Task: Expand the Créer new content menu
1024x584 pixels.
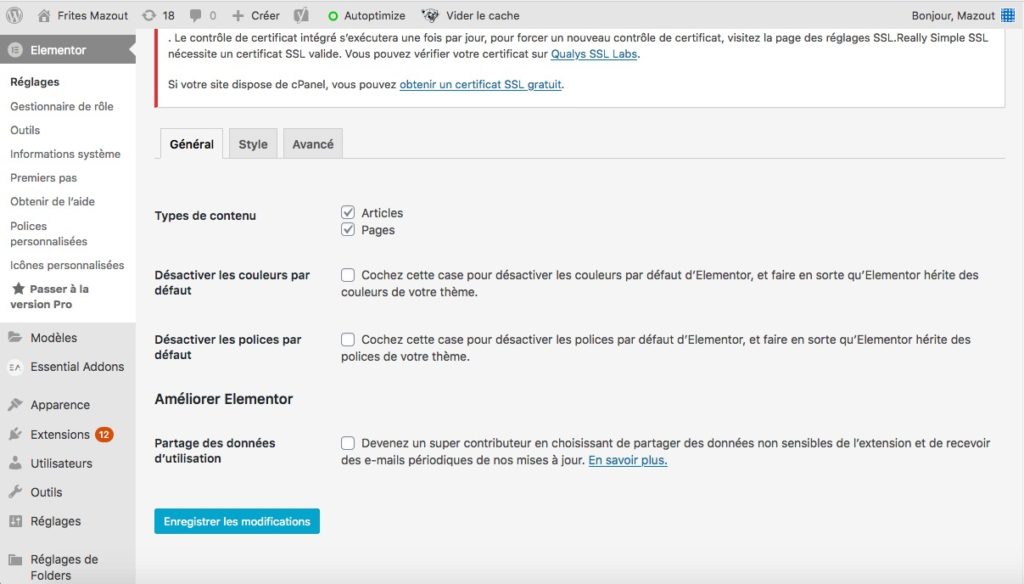Action: point(256,16)
